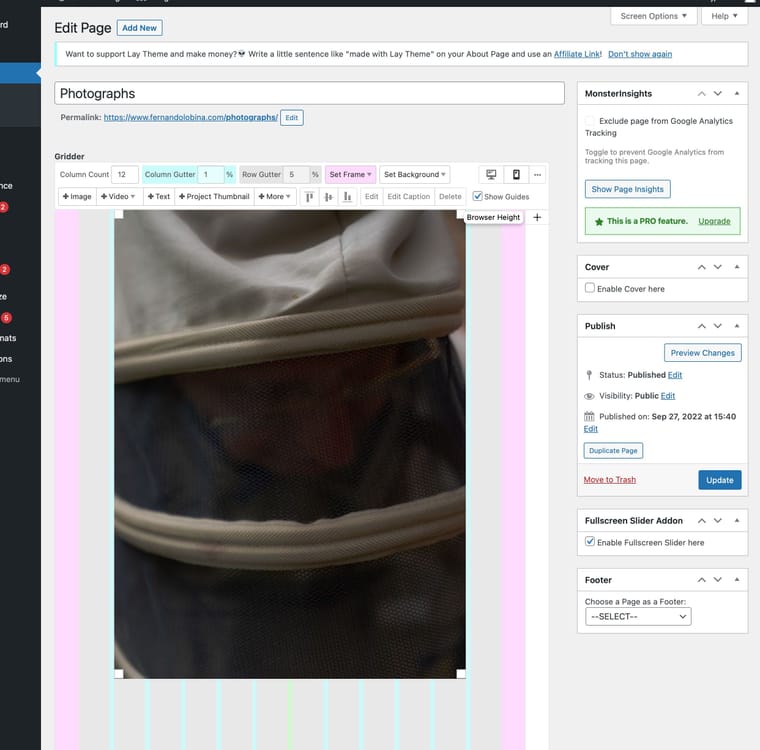760x750 pixels.
Task: Move the Cover panel up with arrow
Action: [702, 267]
